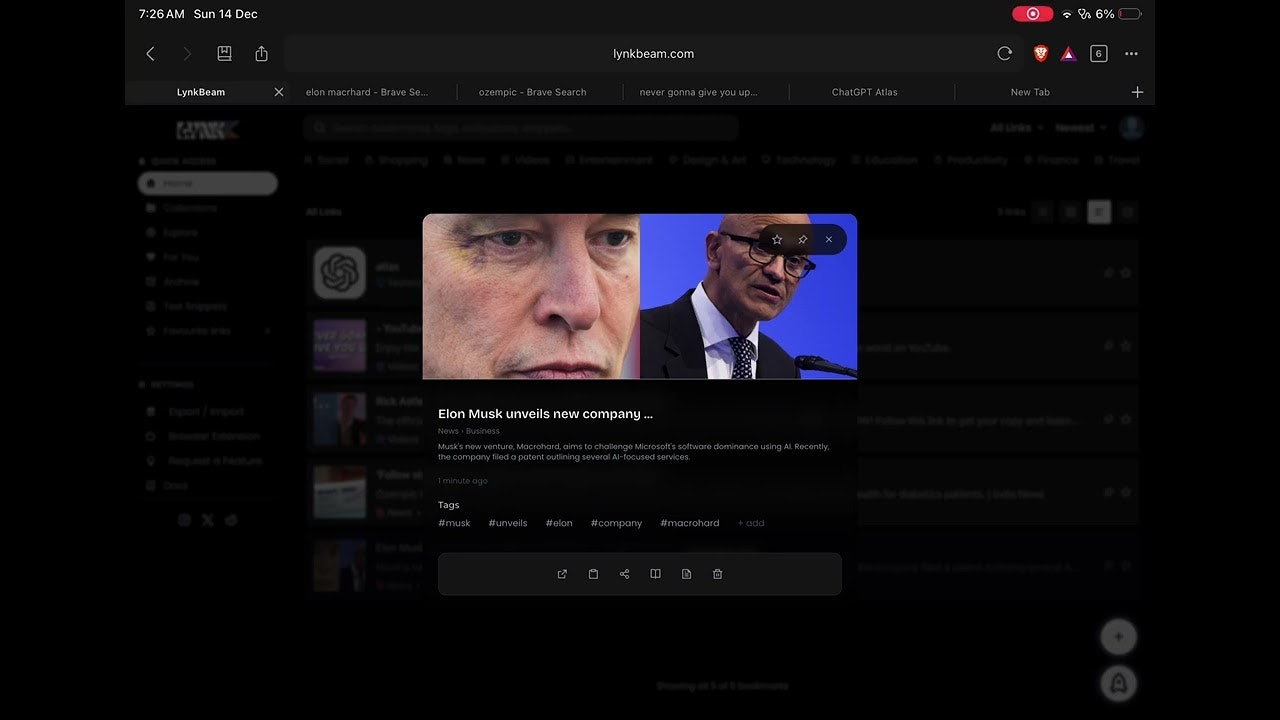The width and height of the screenshot is (1280, 720).
Task: Open Brave bookmarks book icon
Action: pos(224,54)
